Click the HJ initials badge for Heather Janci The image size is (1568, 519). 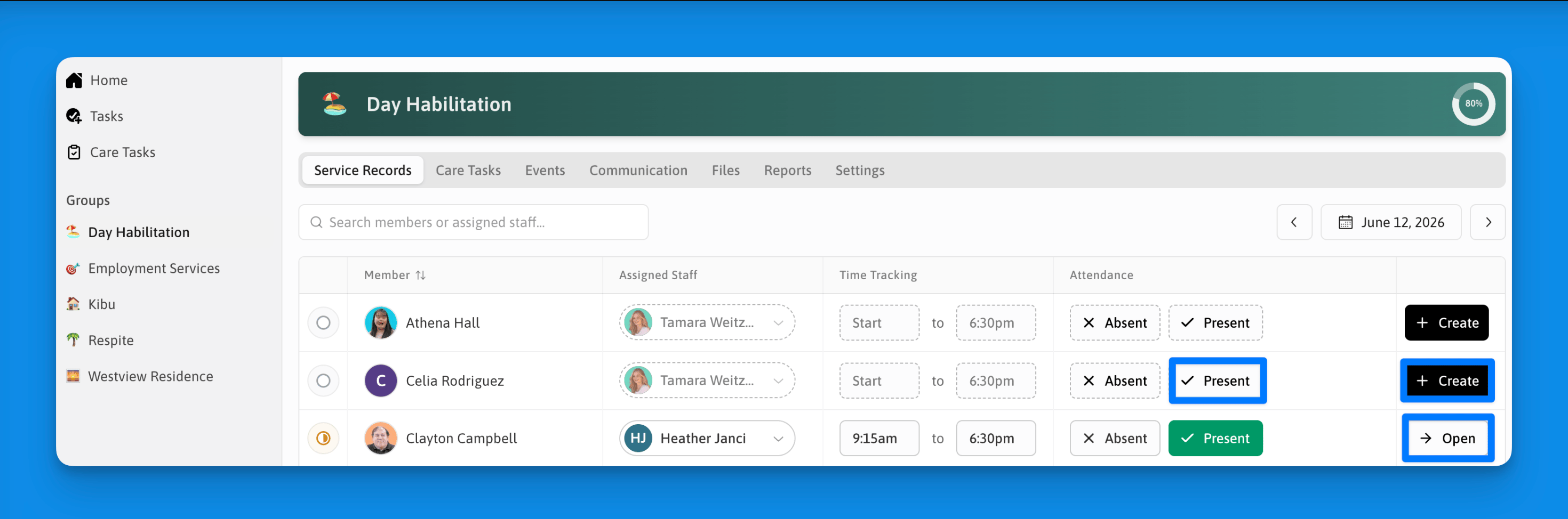coord(638,438)
